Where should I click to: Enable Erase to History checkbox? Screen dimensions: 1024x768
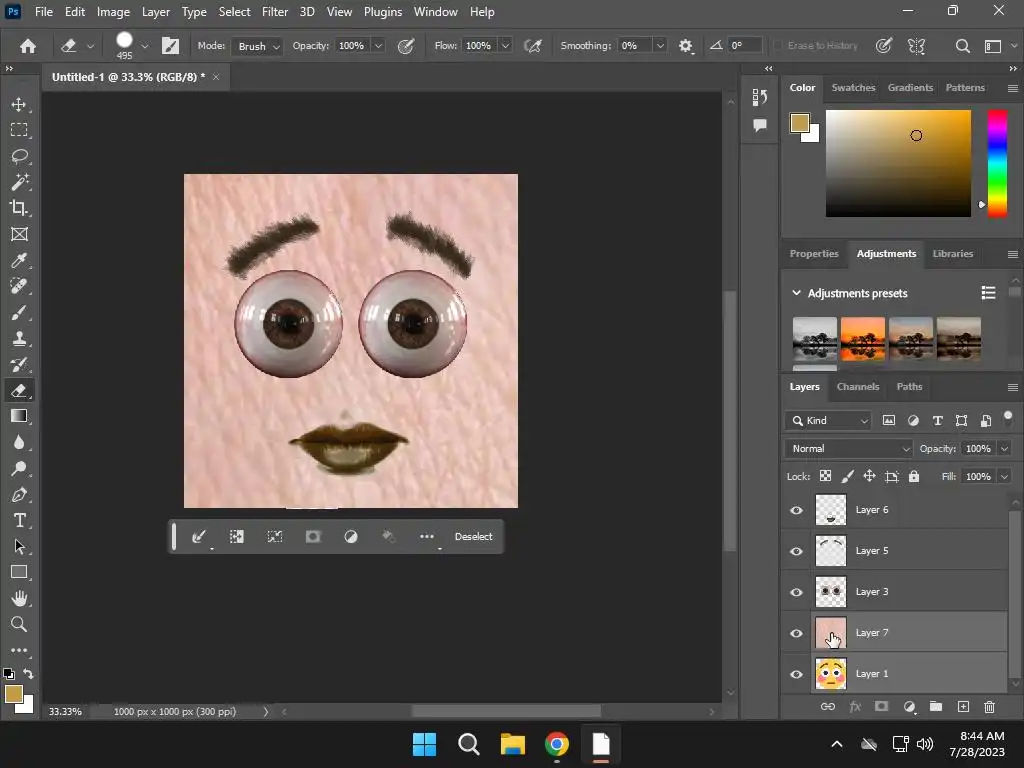(779, 46)
